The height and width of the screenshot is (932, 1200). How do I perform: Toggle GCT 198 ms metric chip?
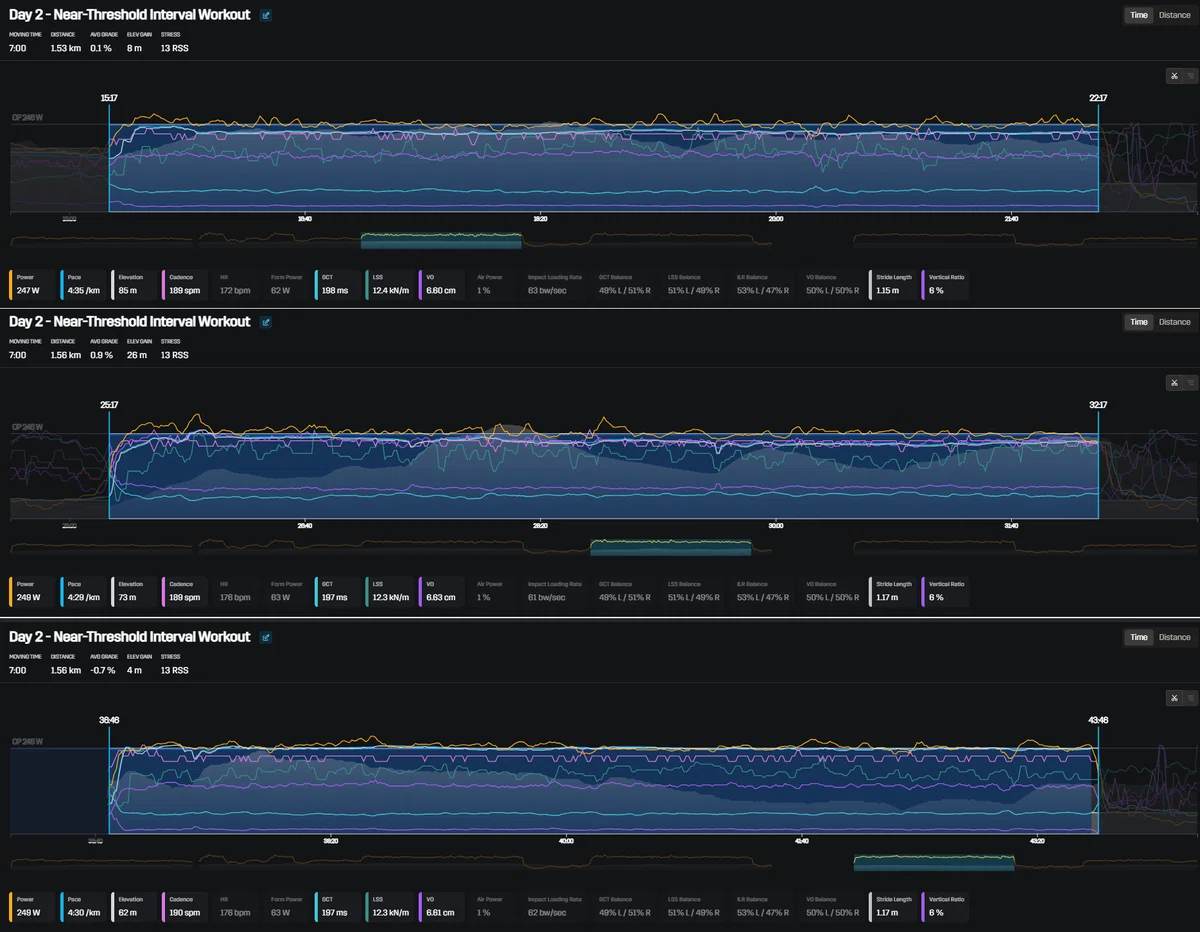click(x=339, y=285)
